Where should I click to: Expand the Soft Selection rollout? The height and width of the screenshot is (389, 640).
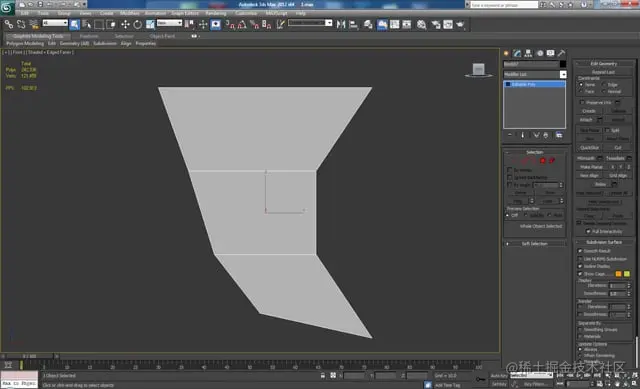535,244
